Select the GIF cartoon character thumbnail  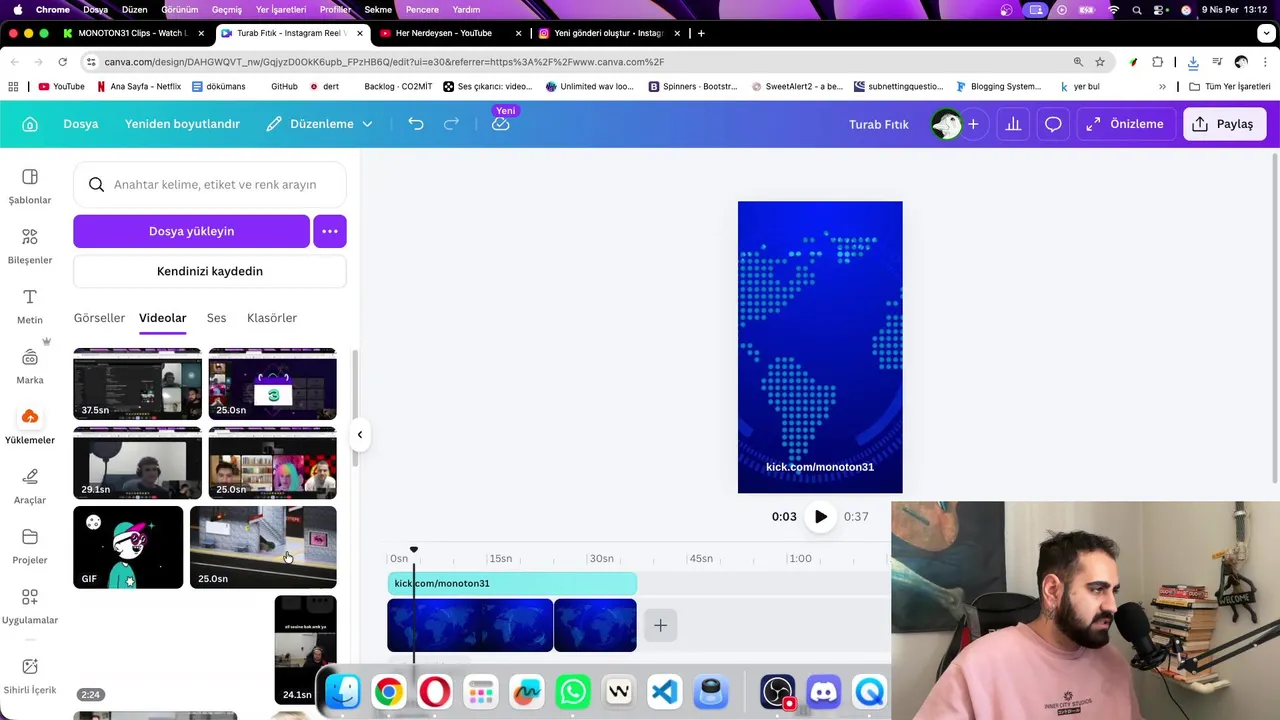coord(128,547)
